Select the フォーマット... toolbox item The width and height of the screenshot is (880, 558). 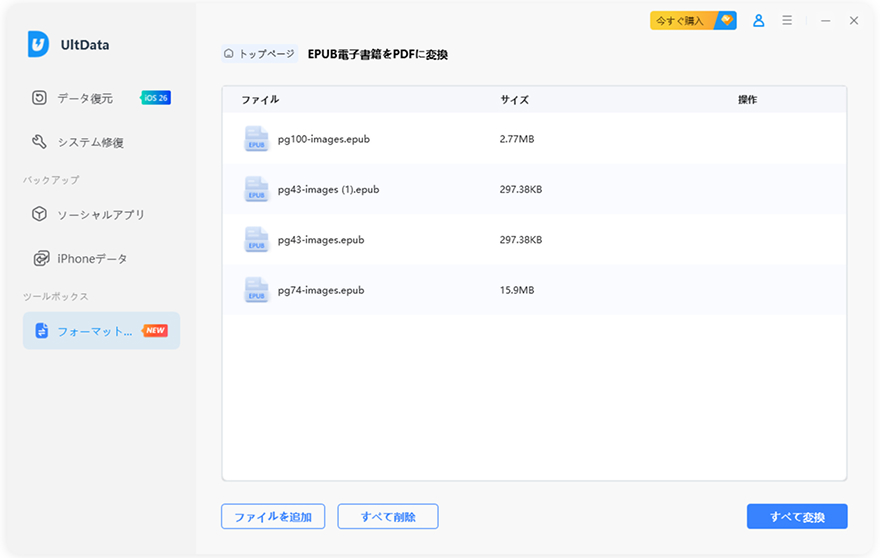point(102,331)
